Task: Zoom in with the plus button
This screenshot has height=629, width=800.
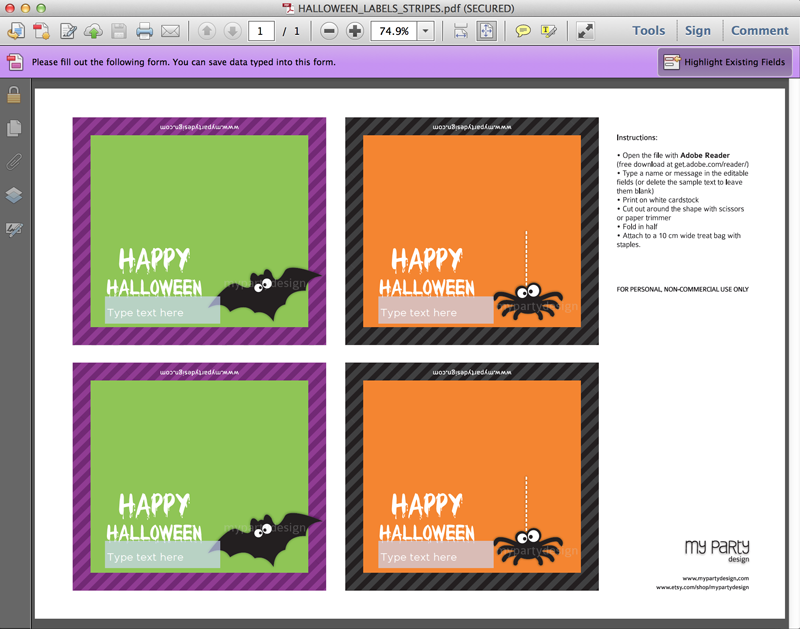Action: point(354,31)
